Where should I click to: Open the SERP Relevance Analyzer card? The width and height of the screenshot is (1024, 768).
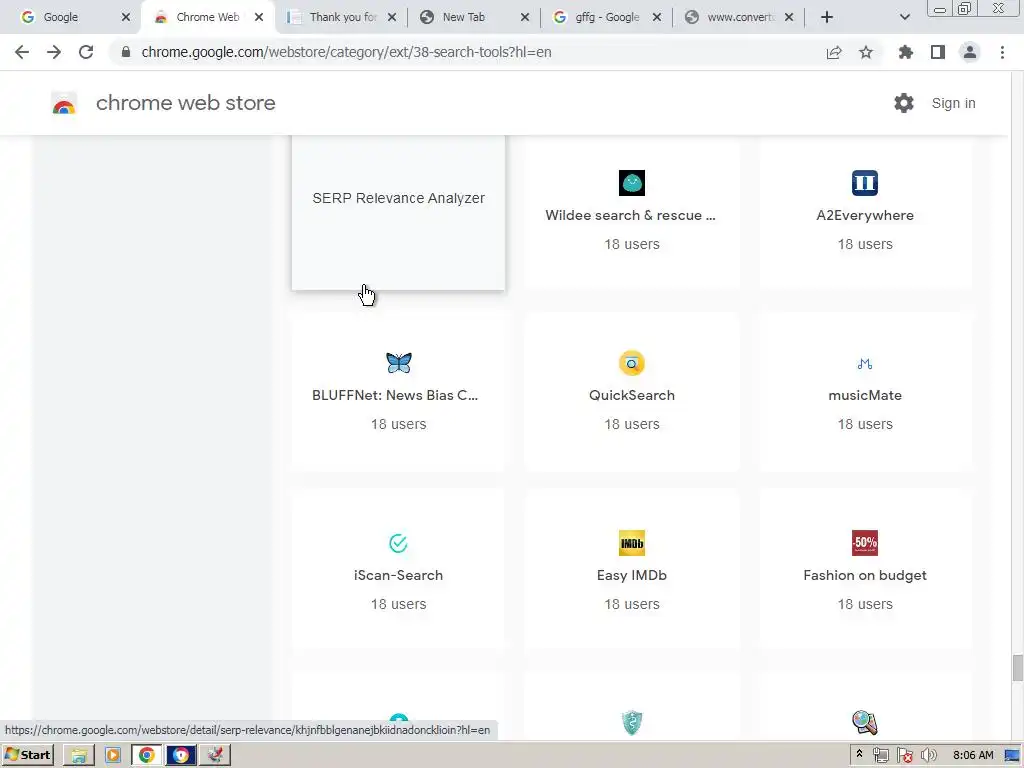[x=398, y=212]
